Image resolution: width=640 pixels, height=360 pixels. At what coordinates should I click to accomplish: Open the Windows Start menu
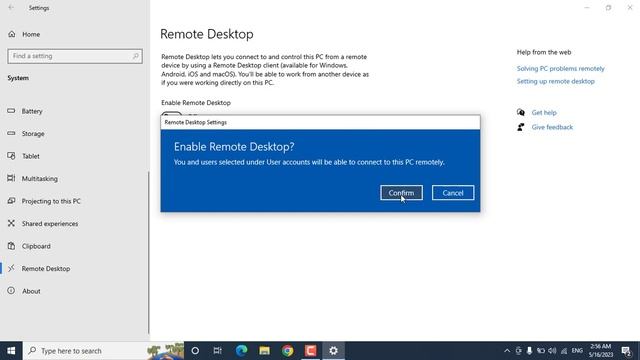[x=11, y=351]
